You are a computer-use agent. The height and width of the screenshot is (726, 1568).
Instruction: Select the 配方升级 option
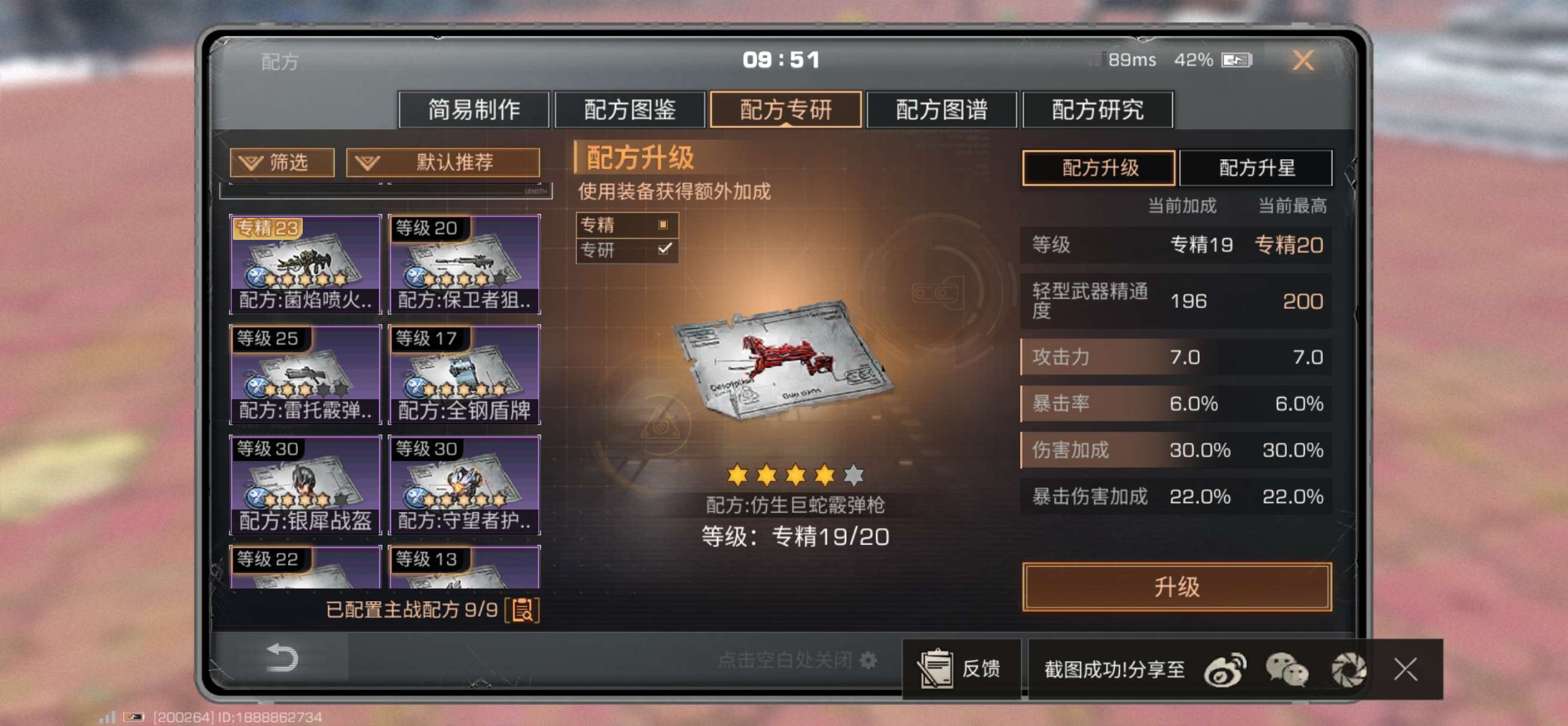1099,168
